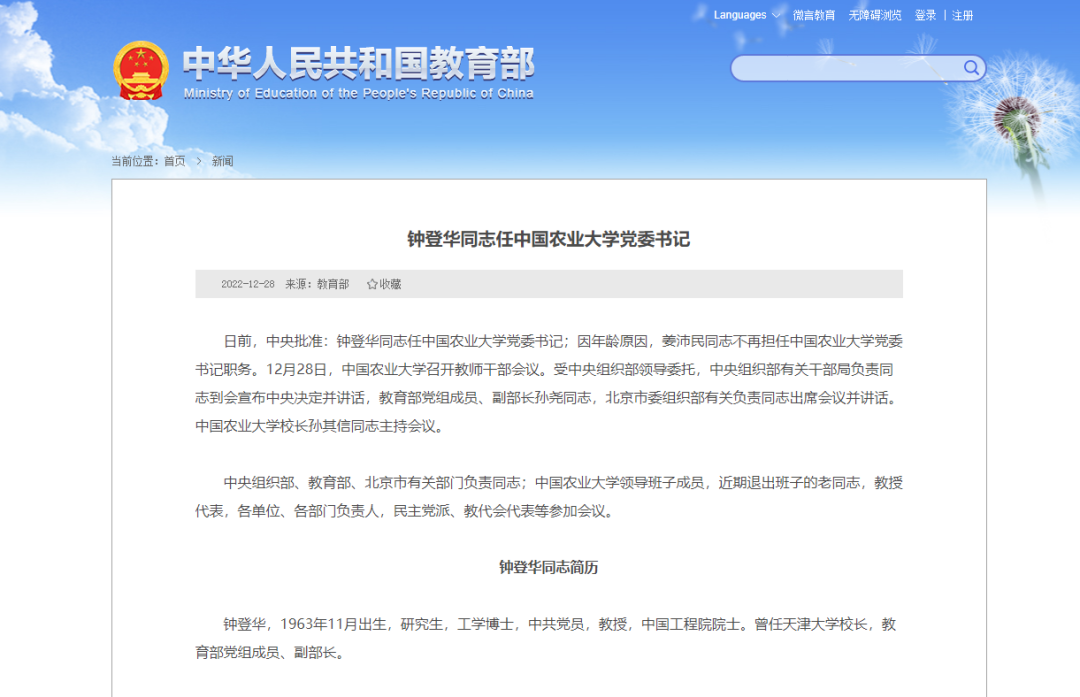Click the publication date 2022-12-28

click(247, 284)
